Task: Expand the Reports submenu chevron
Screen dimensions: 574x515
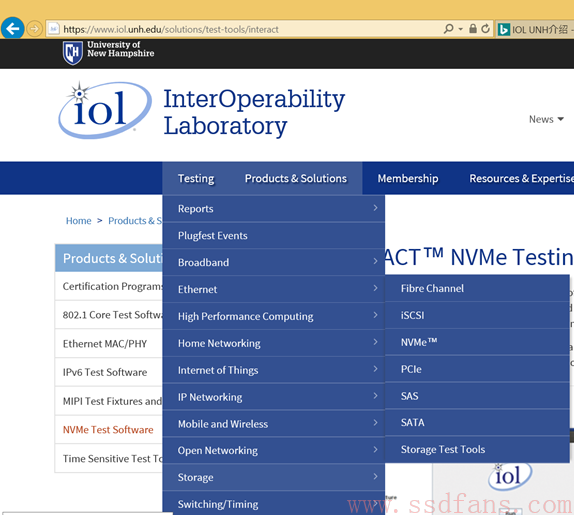Action: [x=375, y=208]
